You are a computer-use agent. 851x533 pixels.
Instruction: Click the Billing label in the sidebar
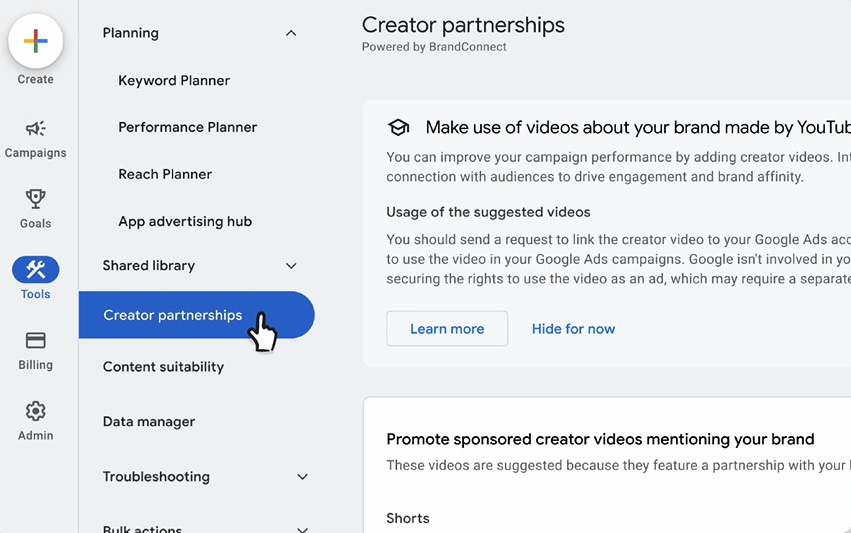pyautogui.click(x=35, y=365)
